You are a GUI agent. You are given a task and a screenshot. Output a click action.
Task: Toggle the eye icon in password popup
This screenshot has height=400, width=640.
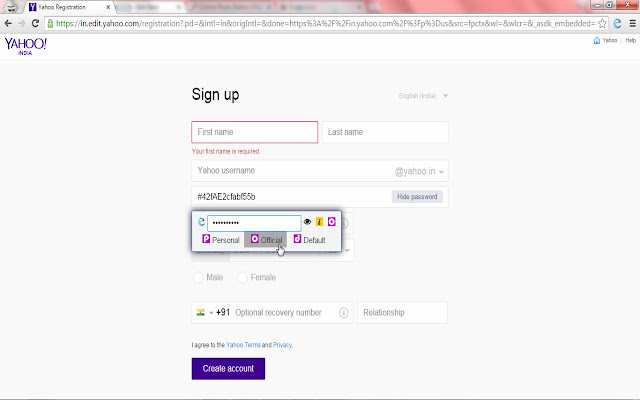pyautogui.click(x=307, y=222)
